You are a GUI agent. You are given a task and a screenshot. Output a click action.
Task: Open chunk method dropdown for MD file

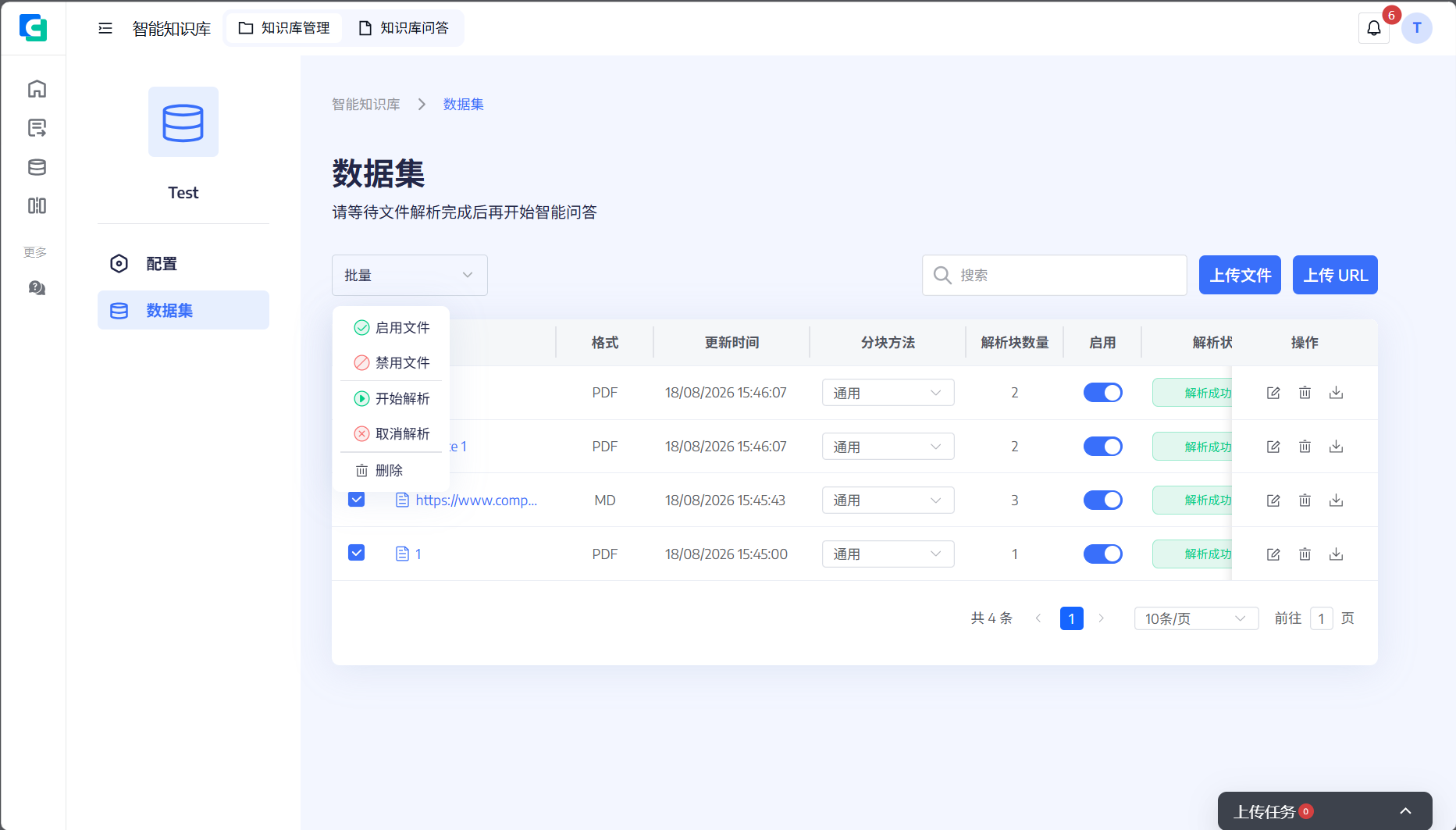888,500
